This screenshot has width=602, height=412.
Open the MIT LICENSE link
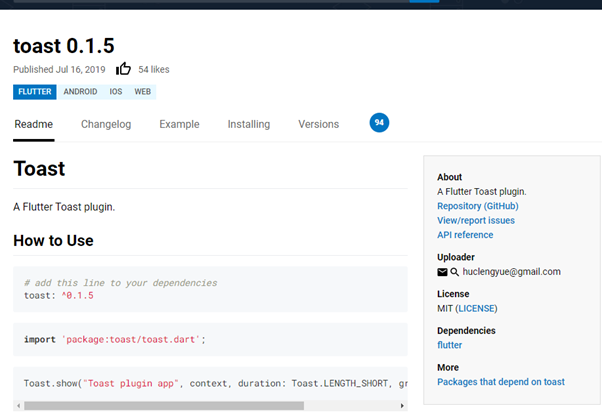476,308
